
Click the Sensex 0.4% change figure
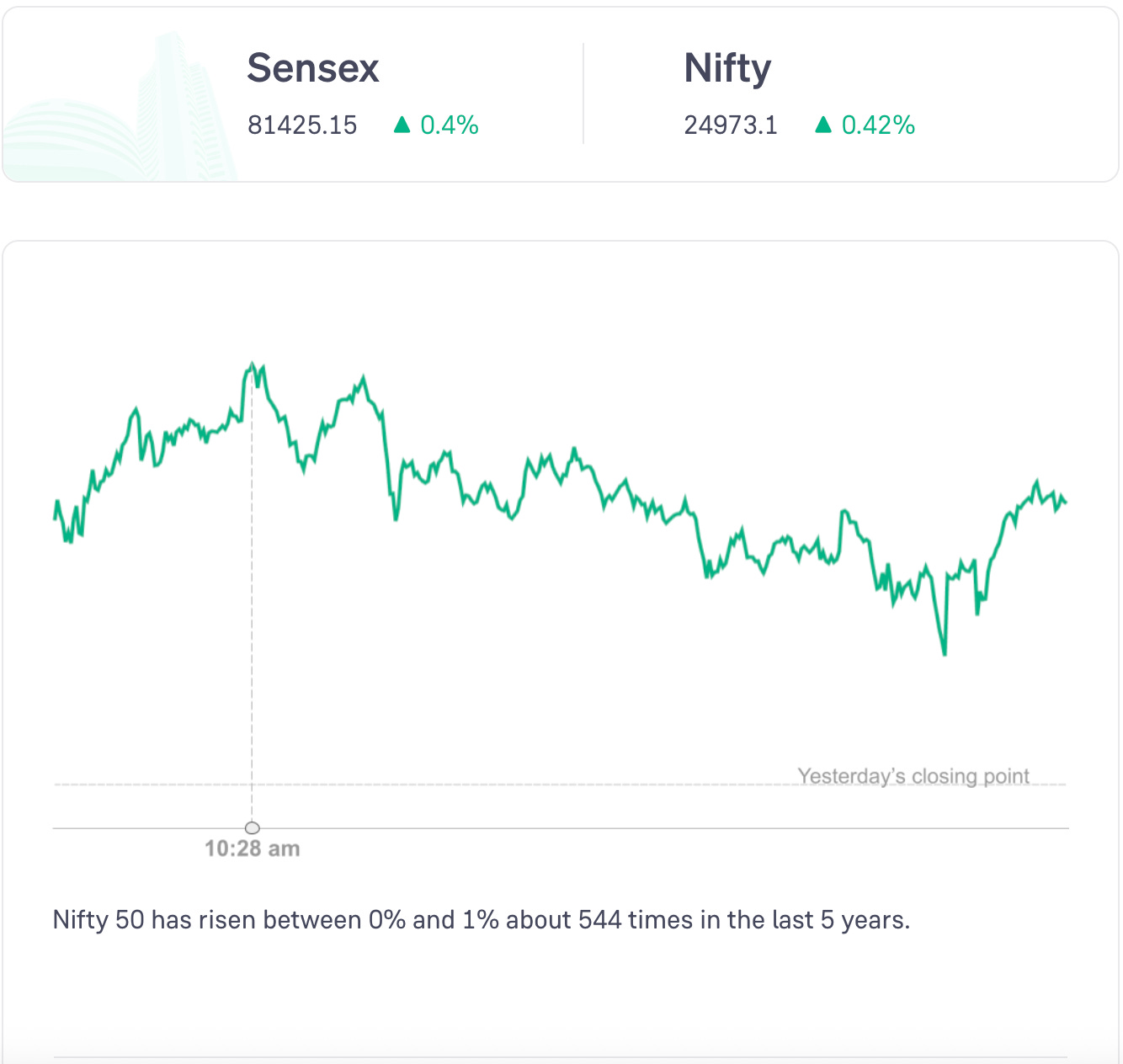450,125
